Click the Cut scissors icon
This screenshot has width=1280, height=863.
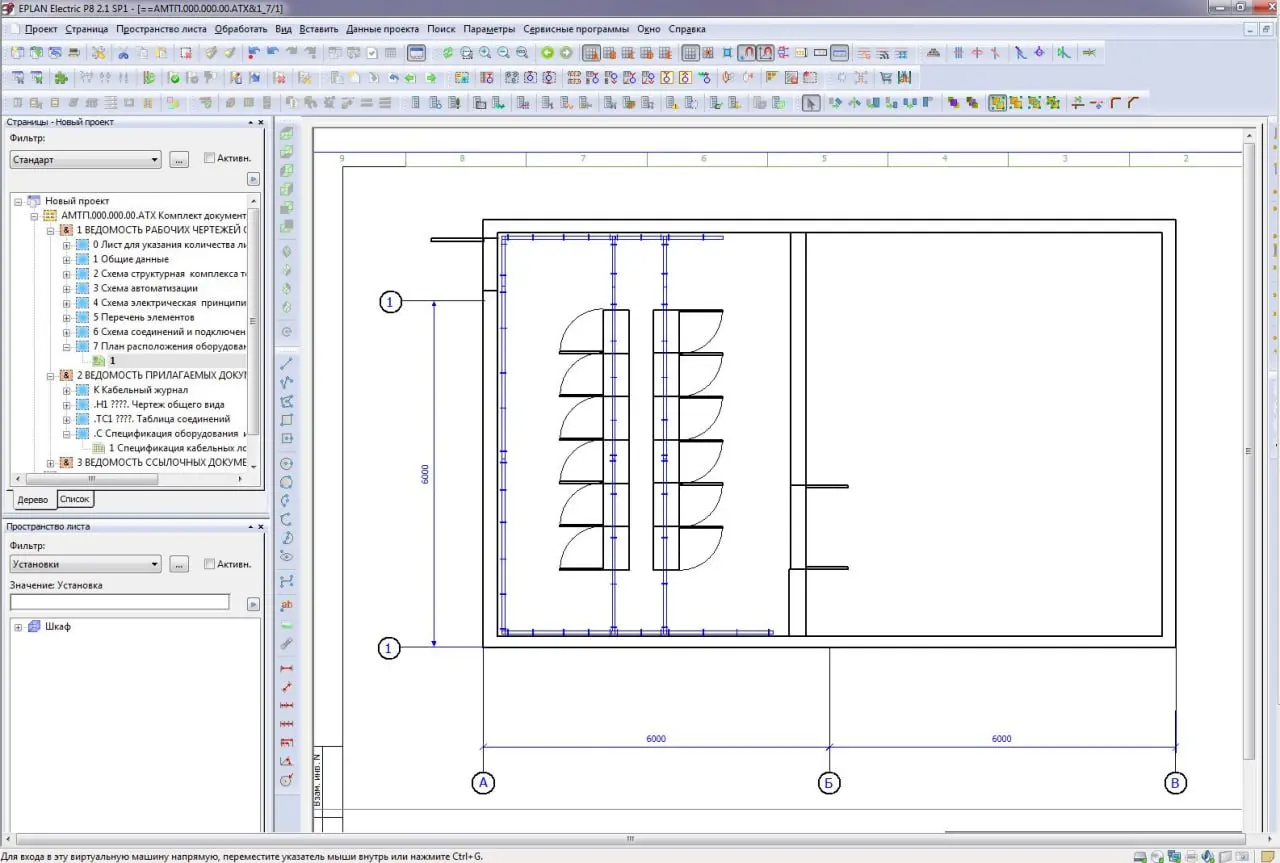point(122,53)
